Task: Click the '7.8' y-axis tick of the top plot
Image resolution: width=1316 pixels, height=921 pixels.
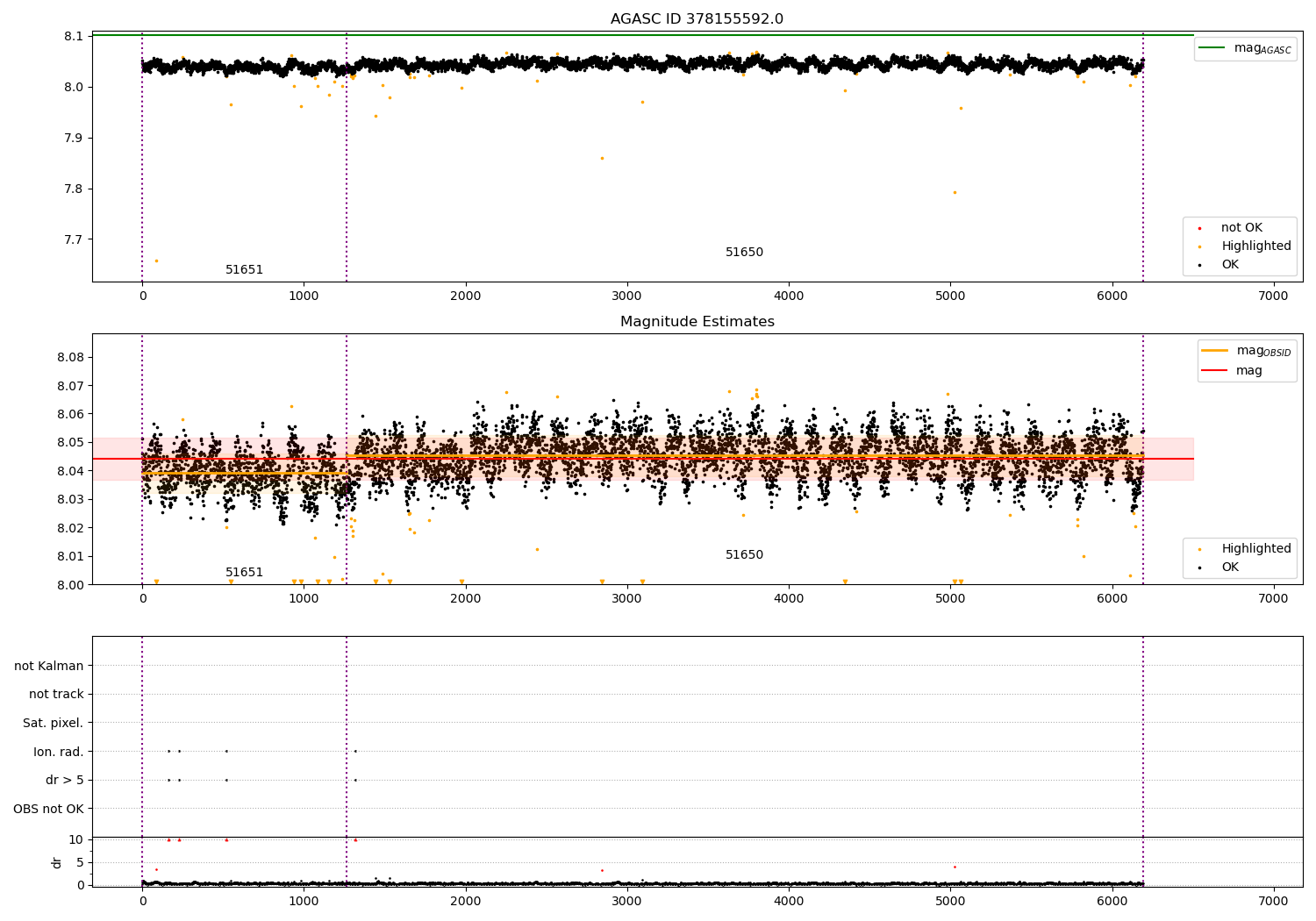Action: pos(74,189)
